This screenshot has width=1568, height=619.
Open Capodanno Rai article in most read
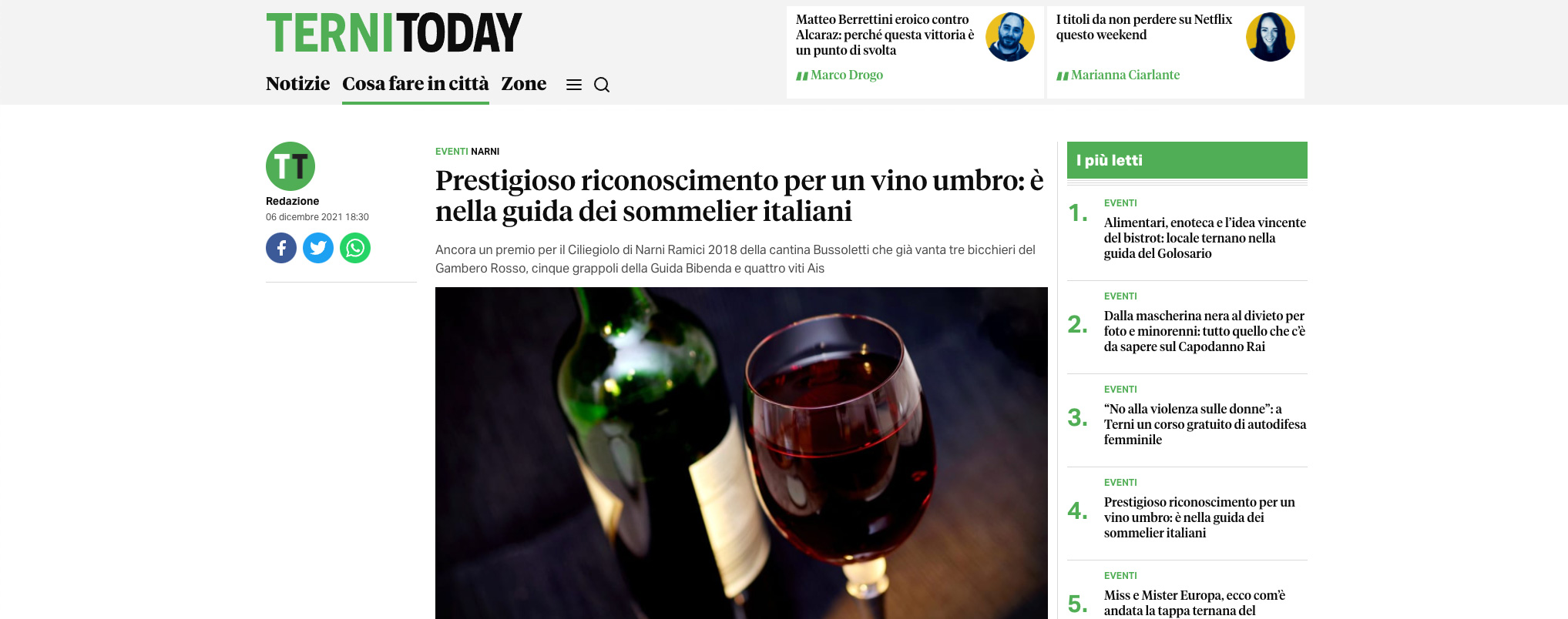click(1205, 331)
